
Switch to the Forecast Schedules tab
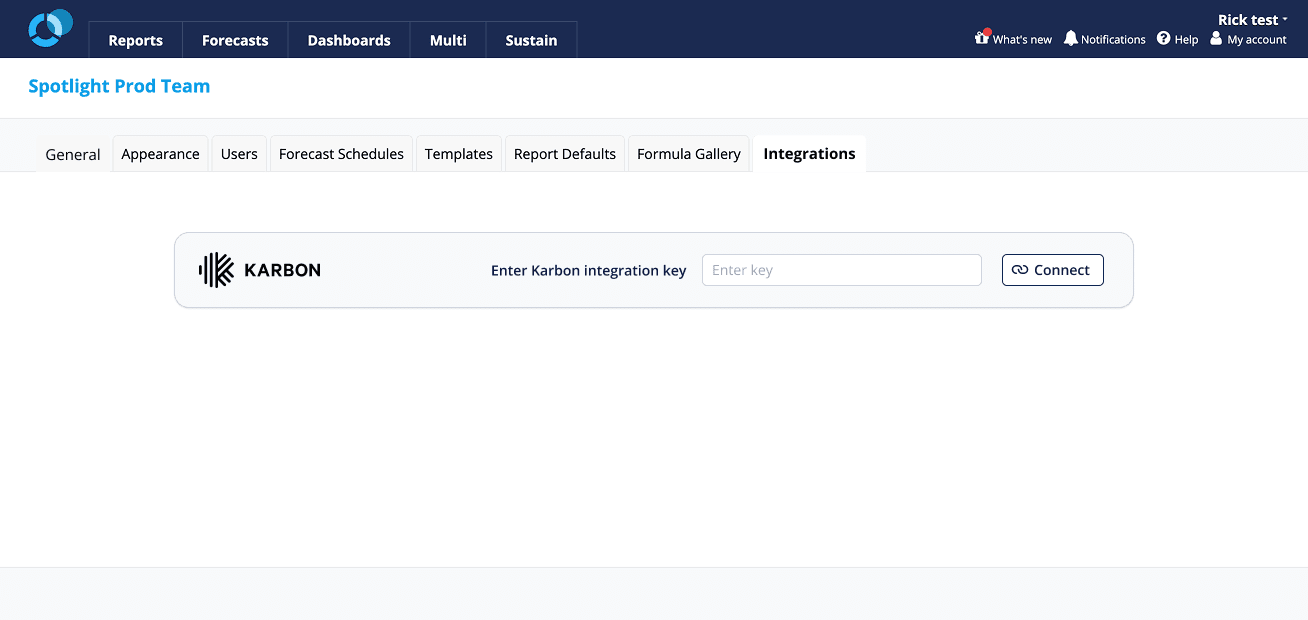click(x=341, y=154)
